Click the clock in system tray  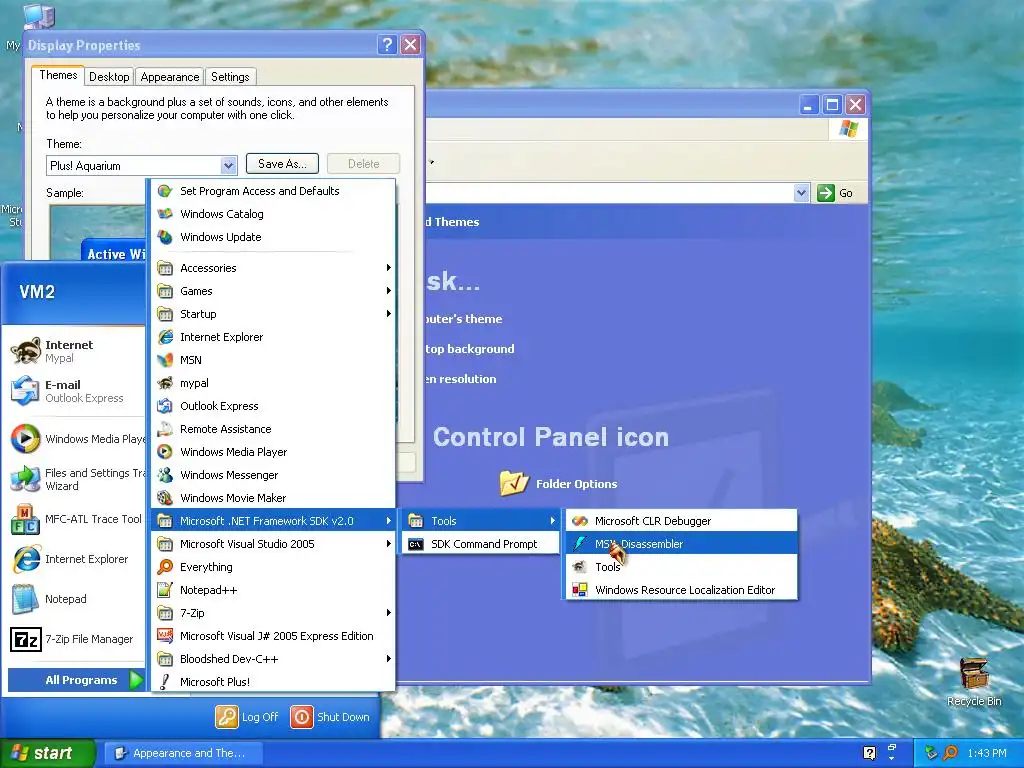pyautogui.click(x=987, y=753)
